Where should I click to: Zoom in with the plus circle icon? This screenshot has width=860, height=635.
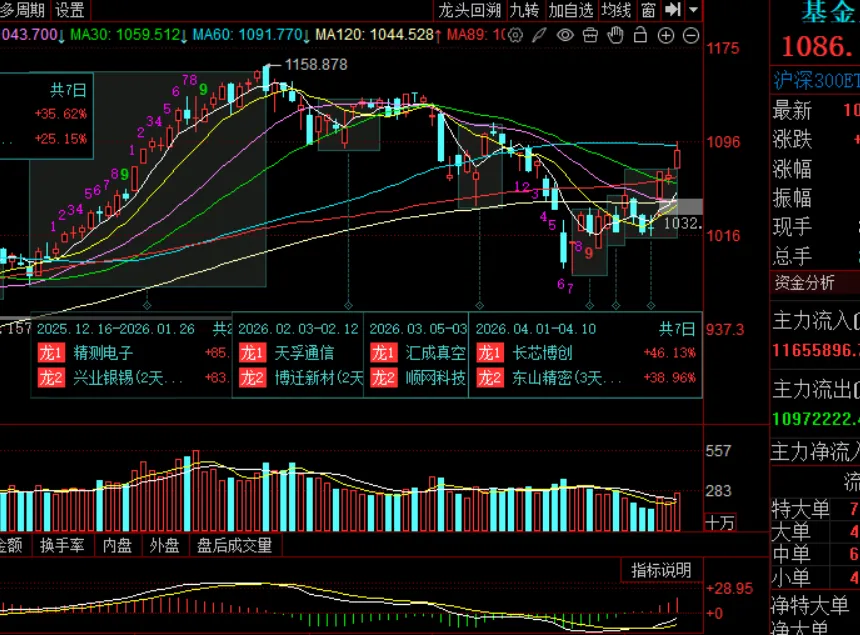click(x=665, y=36)
